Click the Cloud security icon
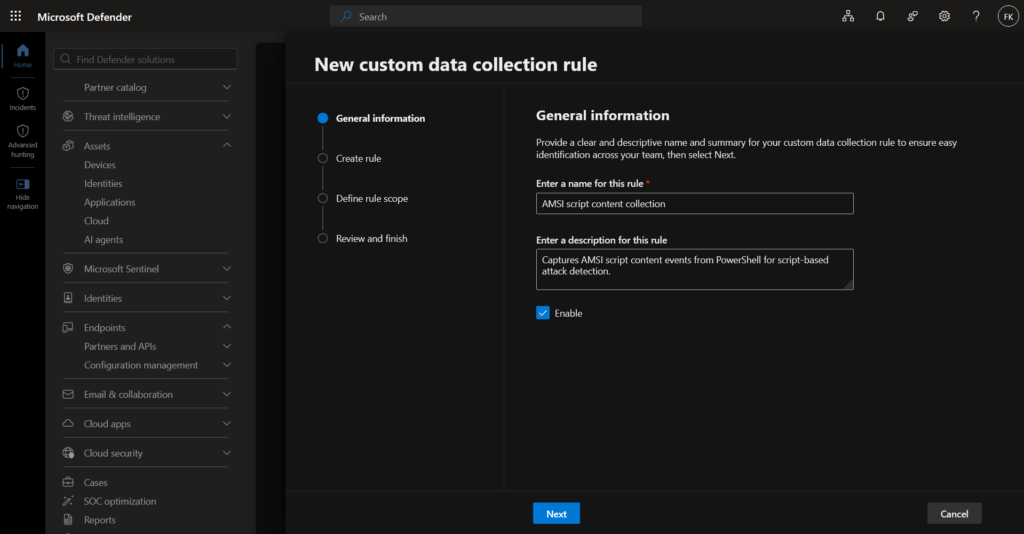Viewport: 1024px width, 534px height. point(68,452)
